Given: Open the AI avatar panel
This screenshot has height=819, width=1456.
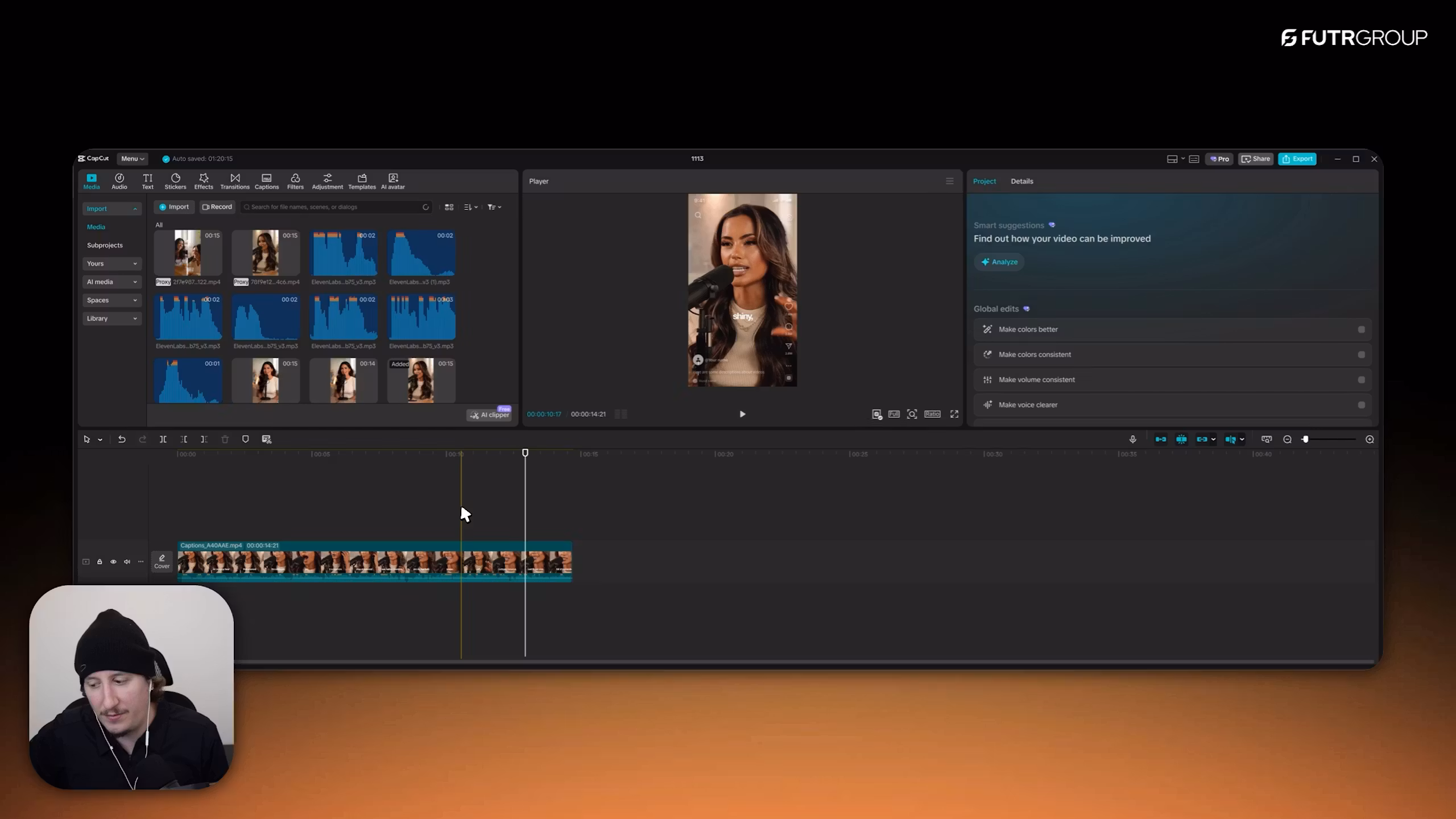Looking at the screenshot, I should (392, 181).
